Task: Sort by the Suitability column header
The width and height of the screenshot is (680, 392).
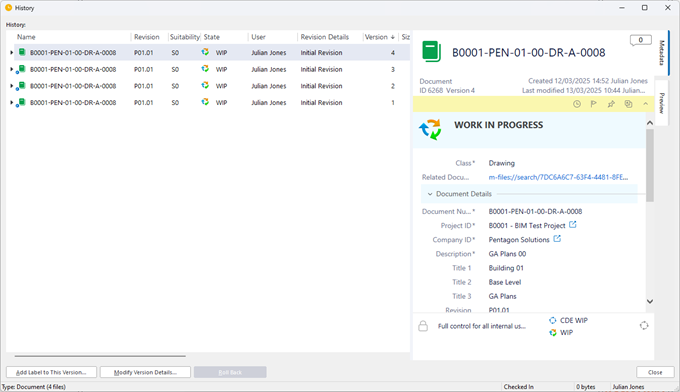Action: click(x=184, y=37)
